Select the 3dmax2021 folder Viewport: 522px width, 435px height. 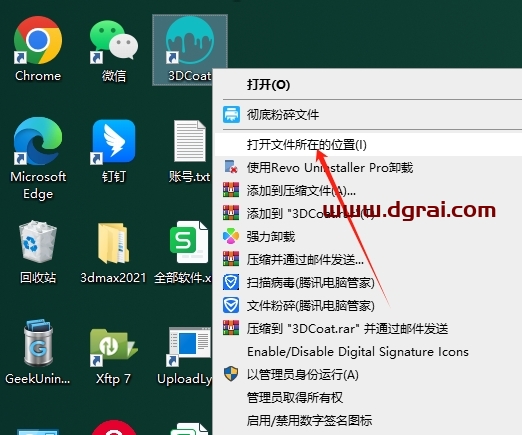[x=113, y=252]
